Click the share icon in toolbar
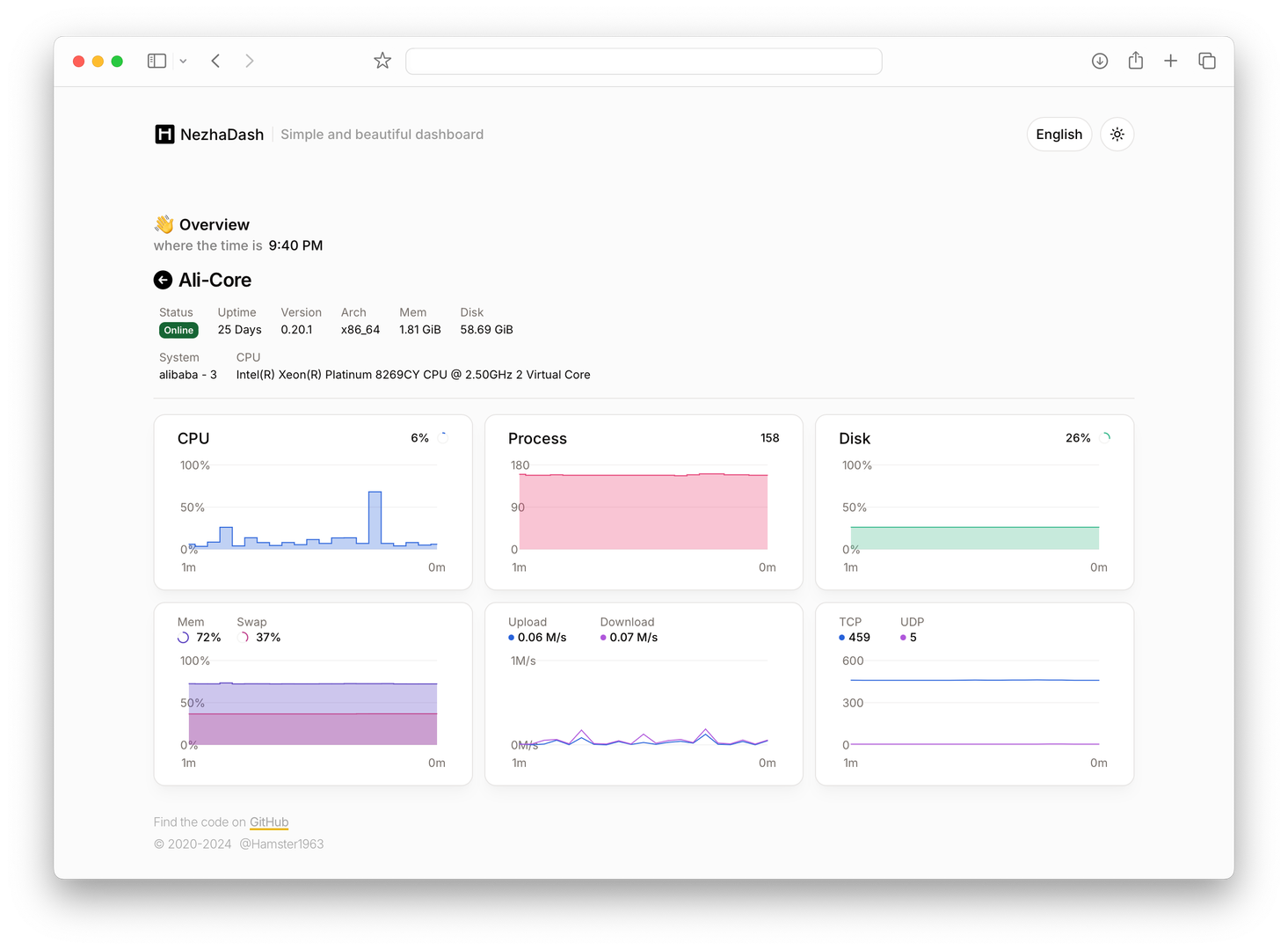 [x=1135, y=61]
